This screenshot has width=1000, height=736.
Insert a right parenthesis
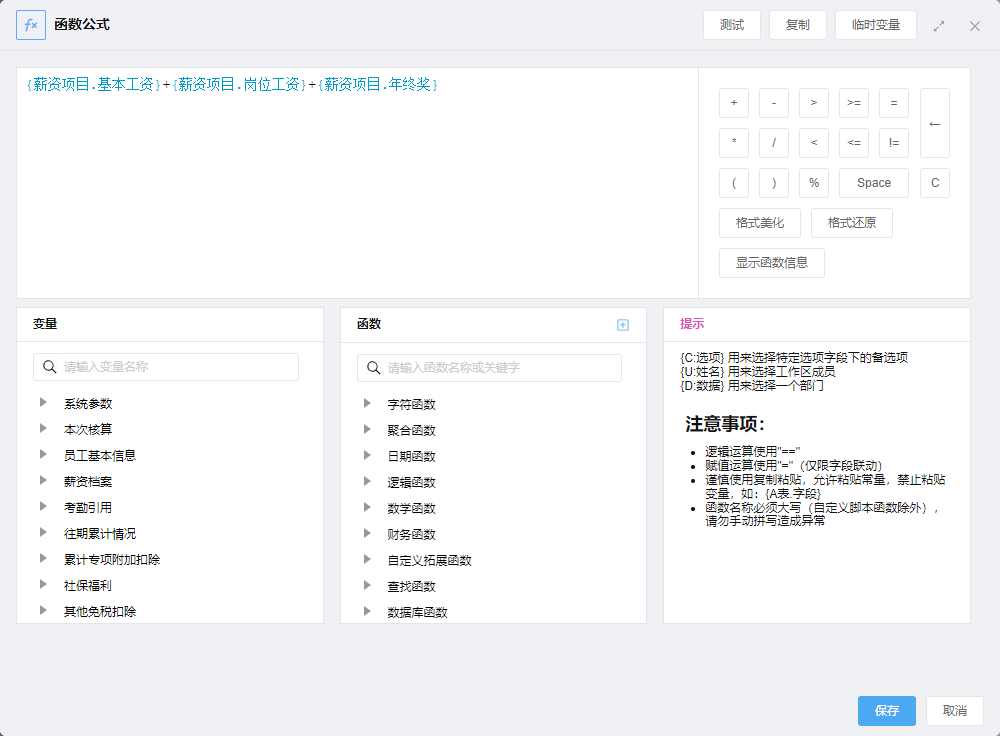(774, 183)
